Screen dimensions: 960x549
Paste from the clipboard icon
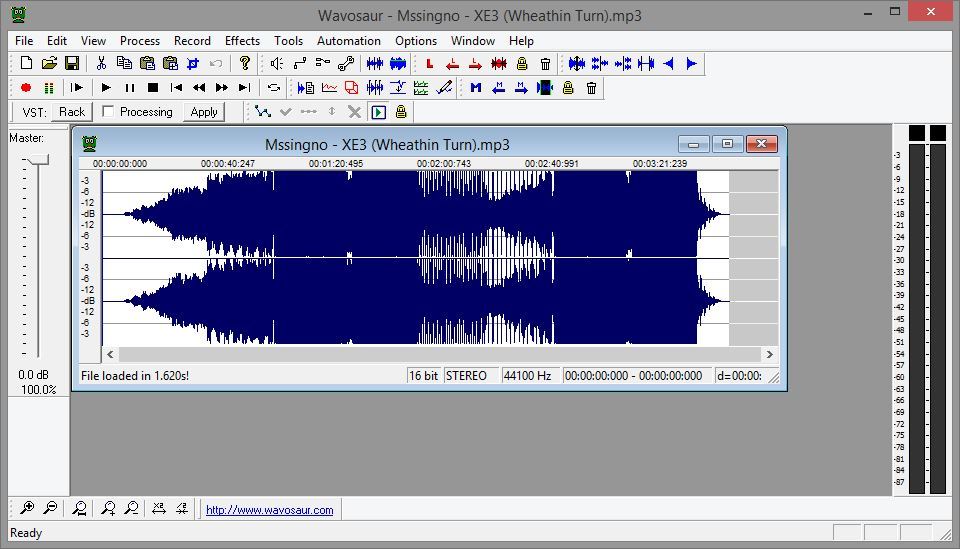[x=147, y=63]
